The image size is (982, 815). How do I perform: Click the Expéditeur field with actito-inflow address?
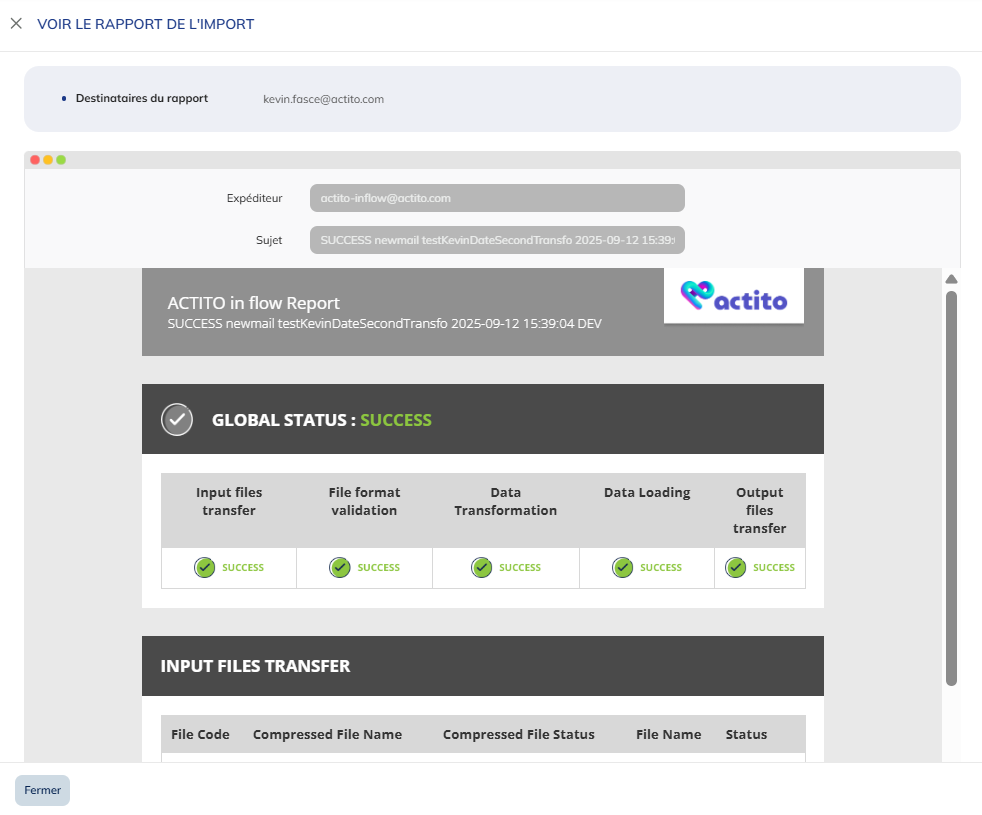click(x=497, y=198)
